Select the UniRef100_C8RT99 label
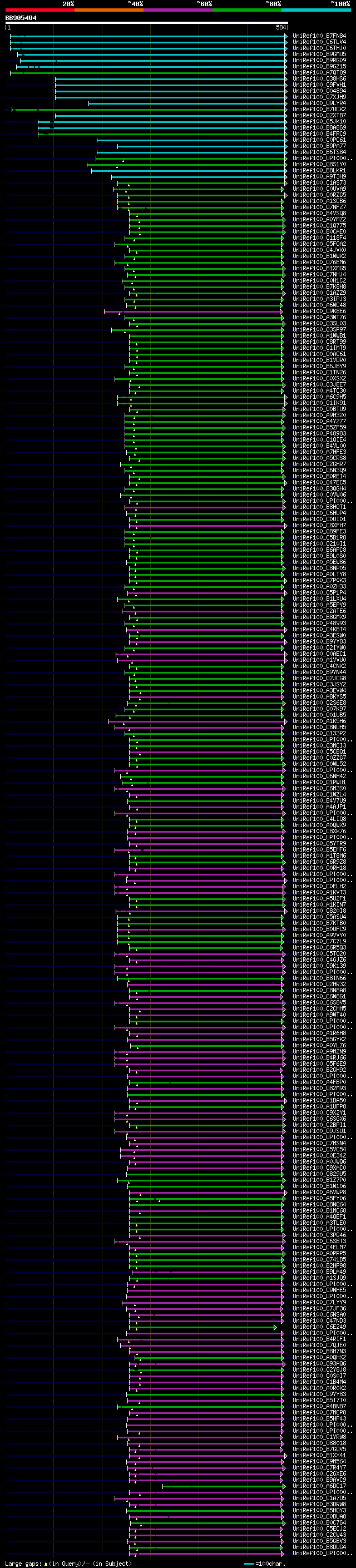 319,342
